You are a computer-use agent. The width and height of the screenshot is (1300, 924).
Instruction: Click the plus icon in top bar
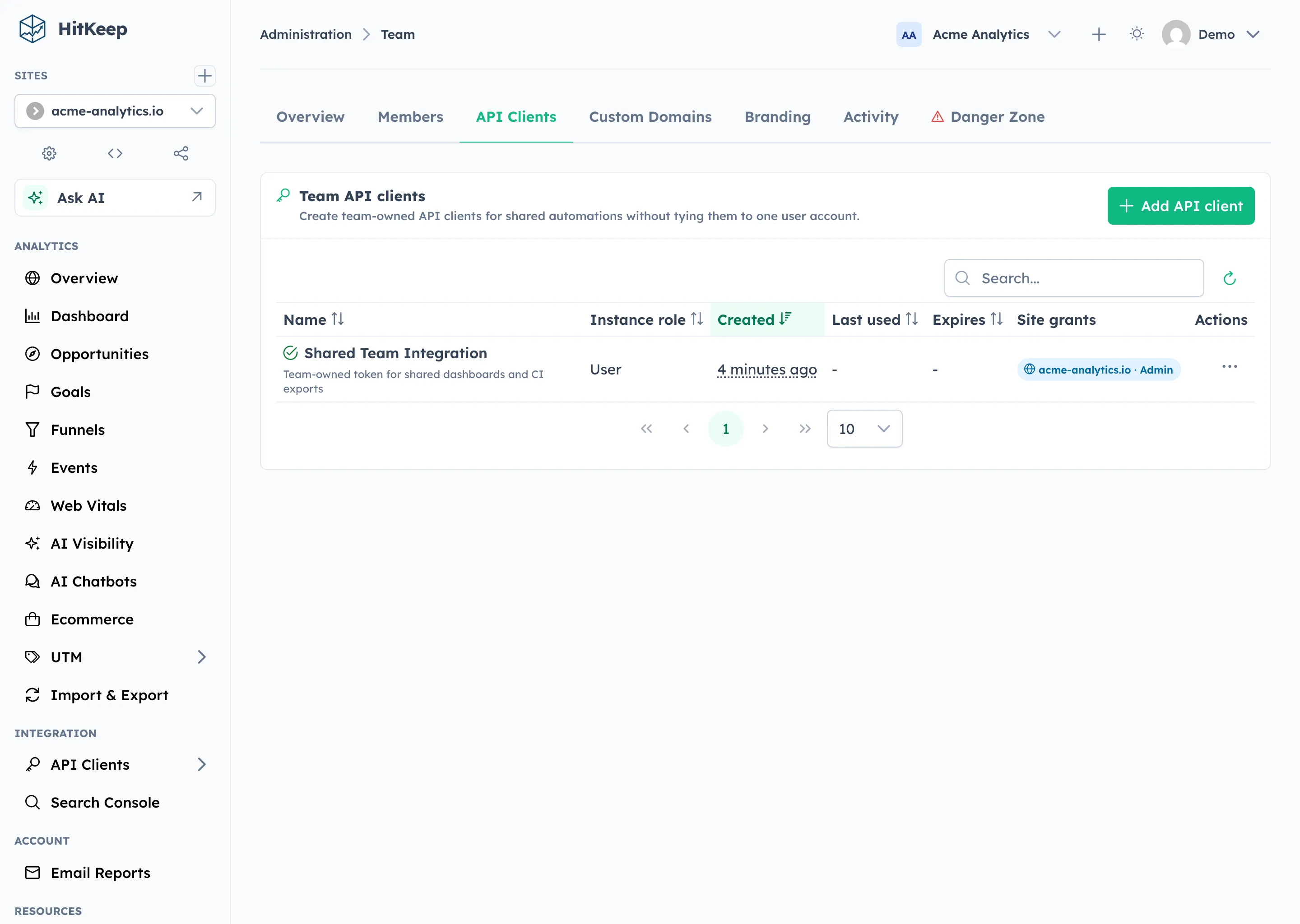(1099, 34)
